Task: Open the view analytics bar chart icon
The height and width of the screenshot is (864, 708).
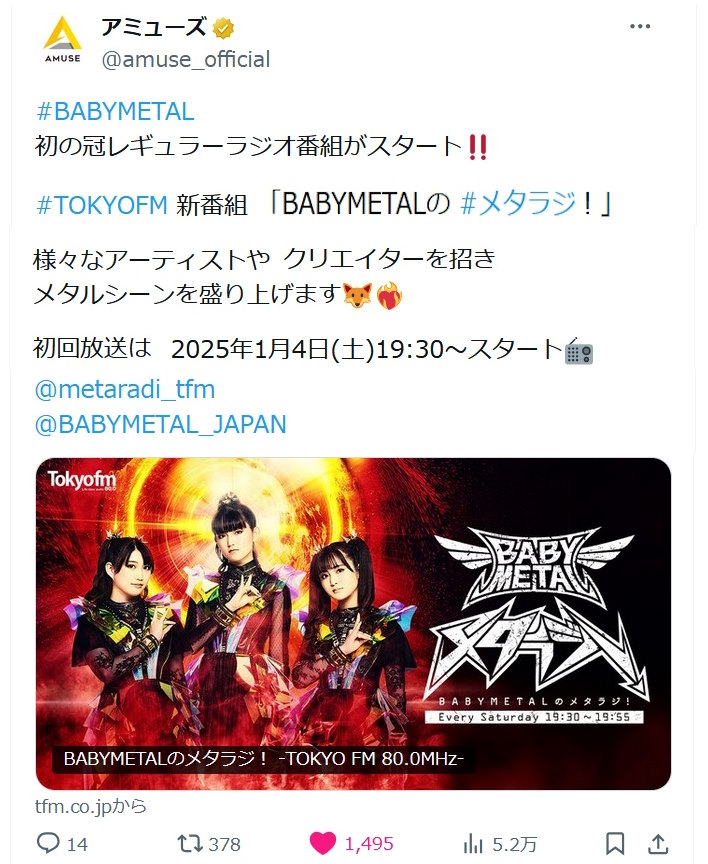Action: (473, 844)
